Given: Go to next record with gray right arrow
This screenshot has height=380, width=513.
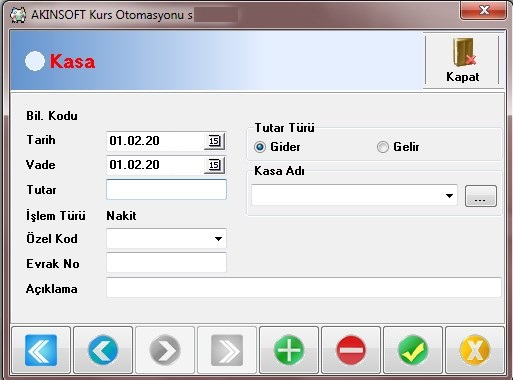Looking at the screenshot, I should [x=165, y=350].
